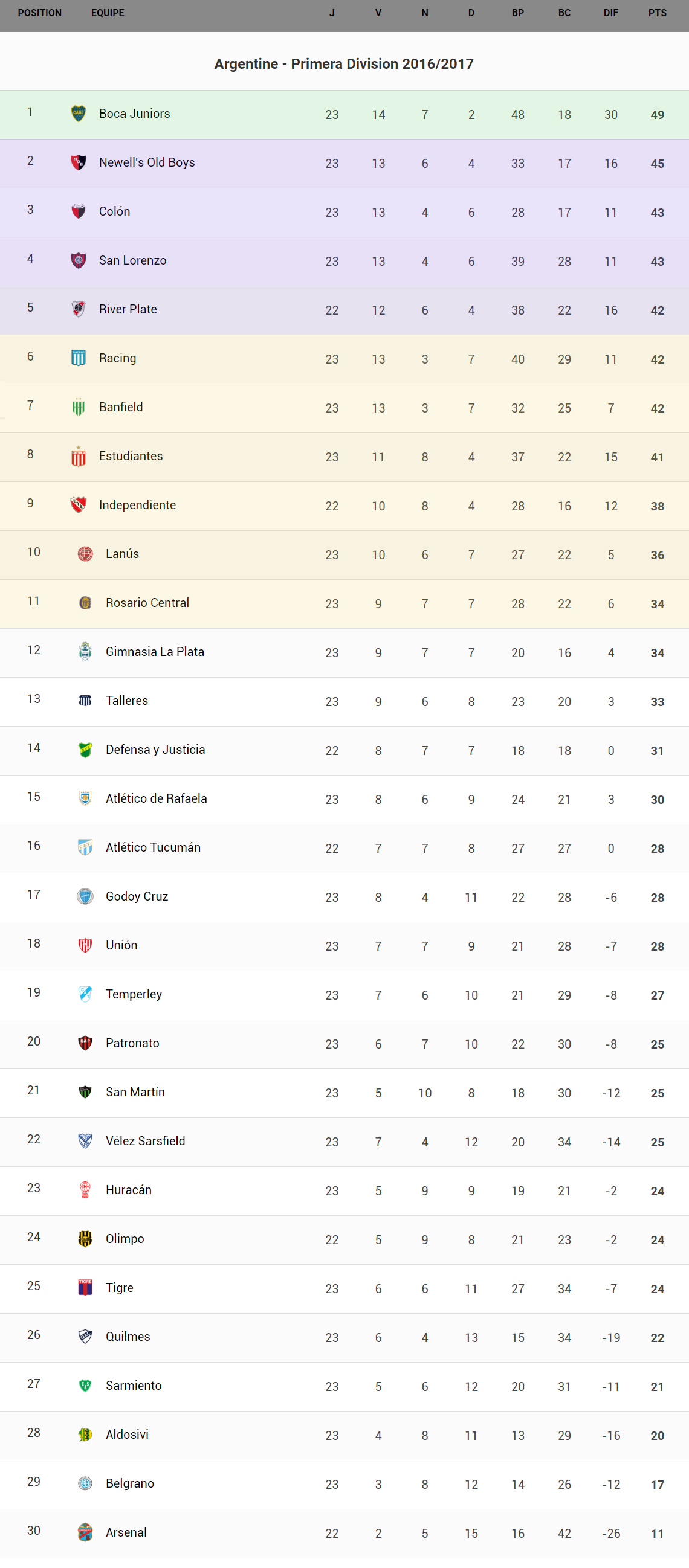689x1568 pixels.
Task: Click the POSITION column header
Action: point(40,13)
